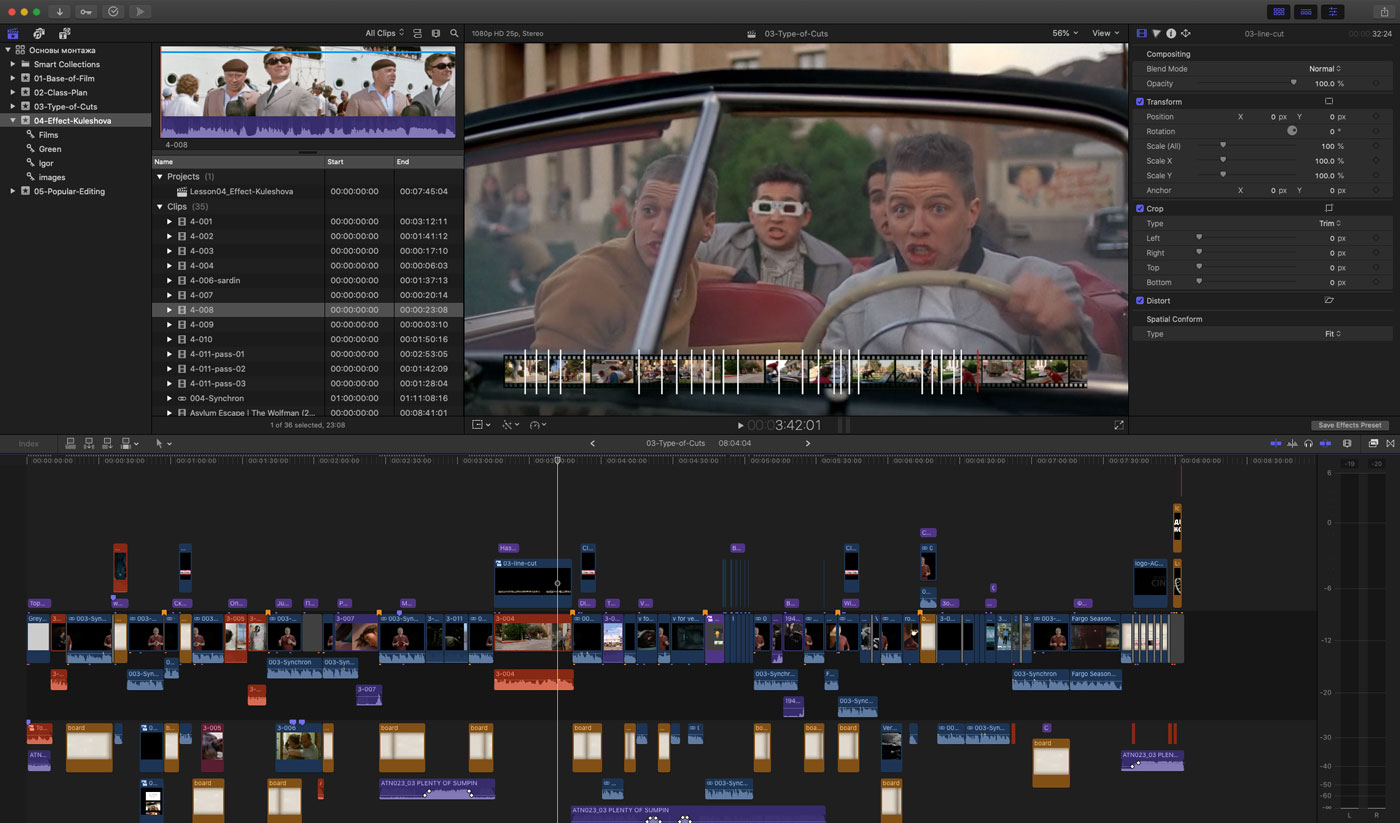1400x823 pixels.
Task: Open the Select tool arrow dropdown
Action: (x=163, y=443)
